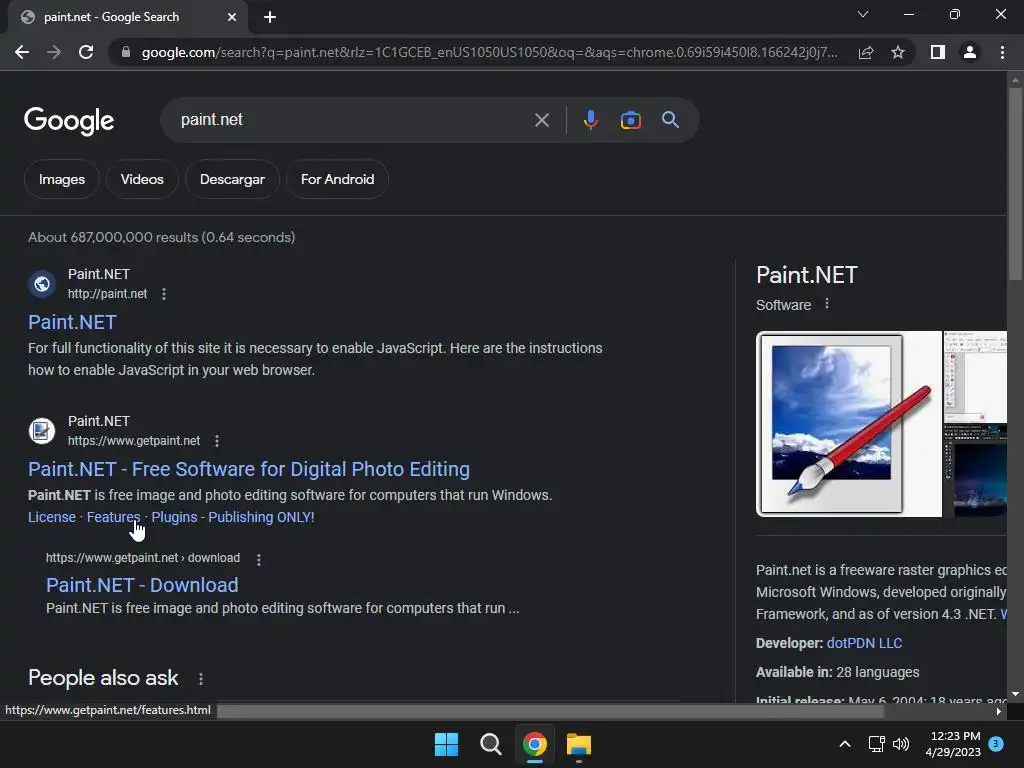The width and height of the screenshot is (1024, 768).
Task: Open more options for getpaint.net download result
Action: click(x=259, y=560)
